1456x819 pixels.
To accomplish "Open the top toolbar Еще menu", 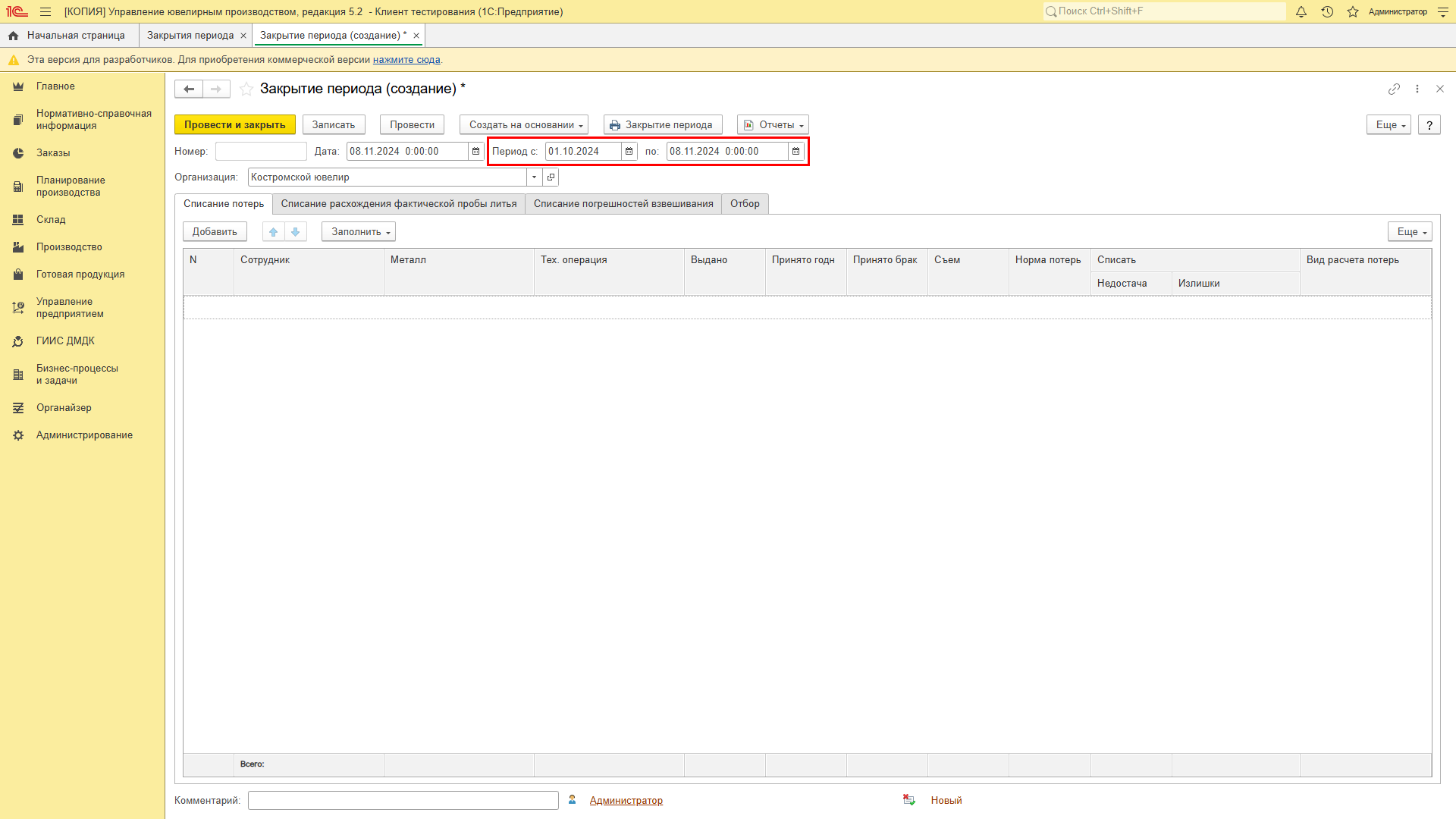I will coord(1389,125).
